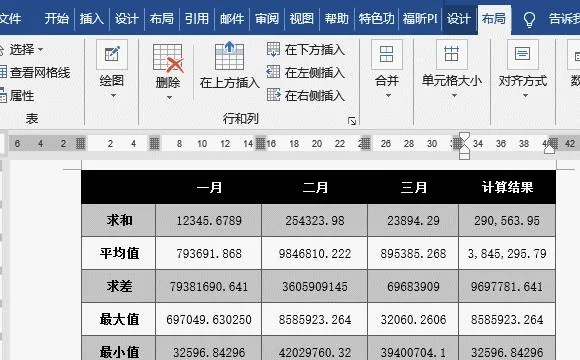Image resolution: width=580 pixels, height=360 pixels.
Task: Click cell 697049.630250
Action: click(209, 319)
